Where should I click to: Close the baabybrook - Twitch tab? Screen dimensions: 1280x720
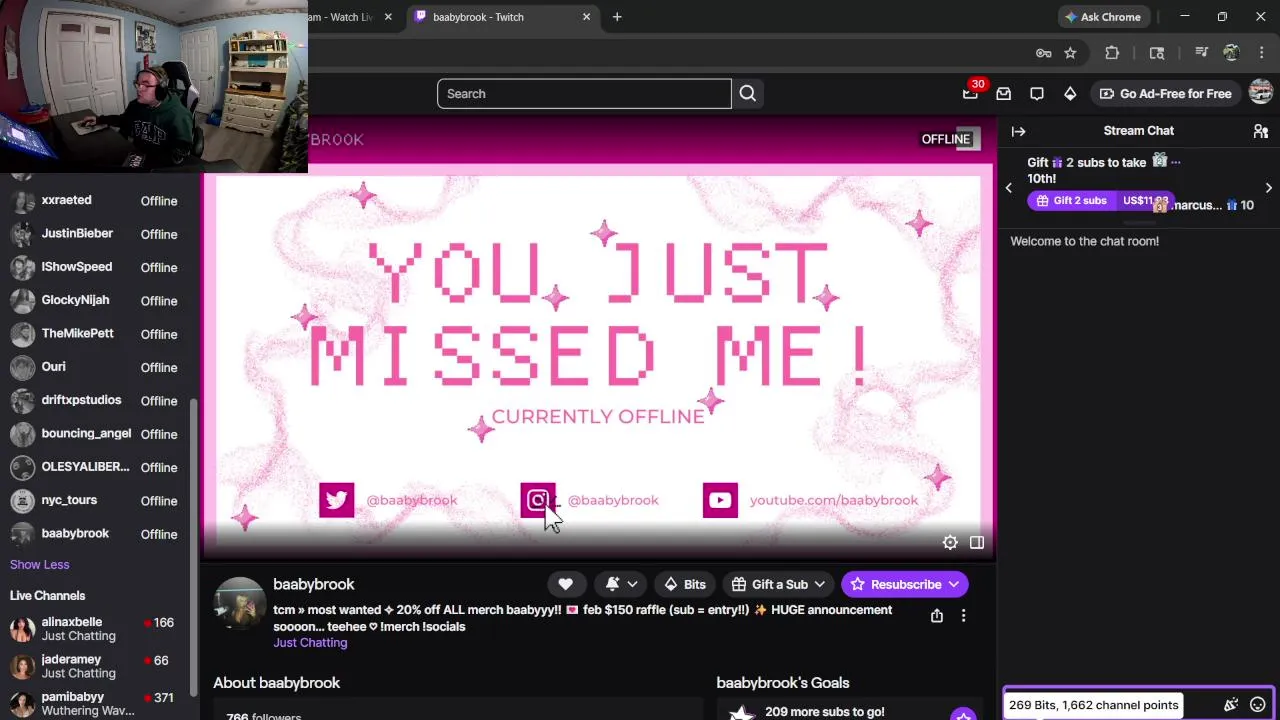[586, 17]
